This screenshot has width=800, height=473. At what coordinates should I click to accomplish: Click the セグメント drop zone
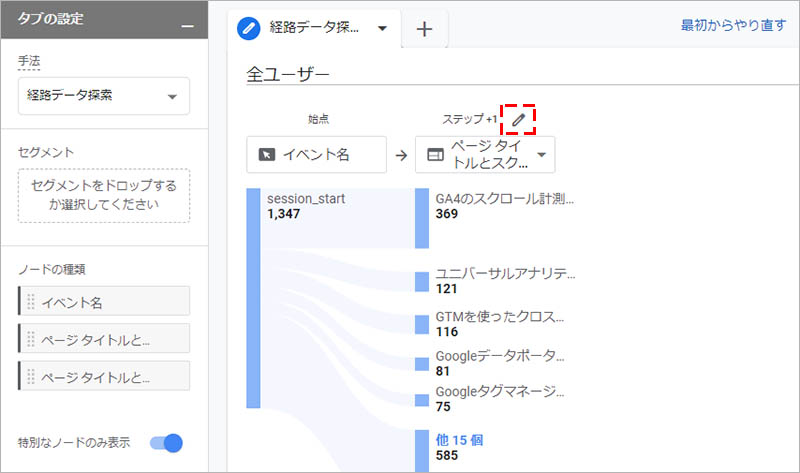click(x=104, y=195)
